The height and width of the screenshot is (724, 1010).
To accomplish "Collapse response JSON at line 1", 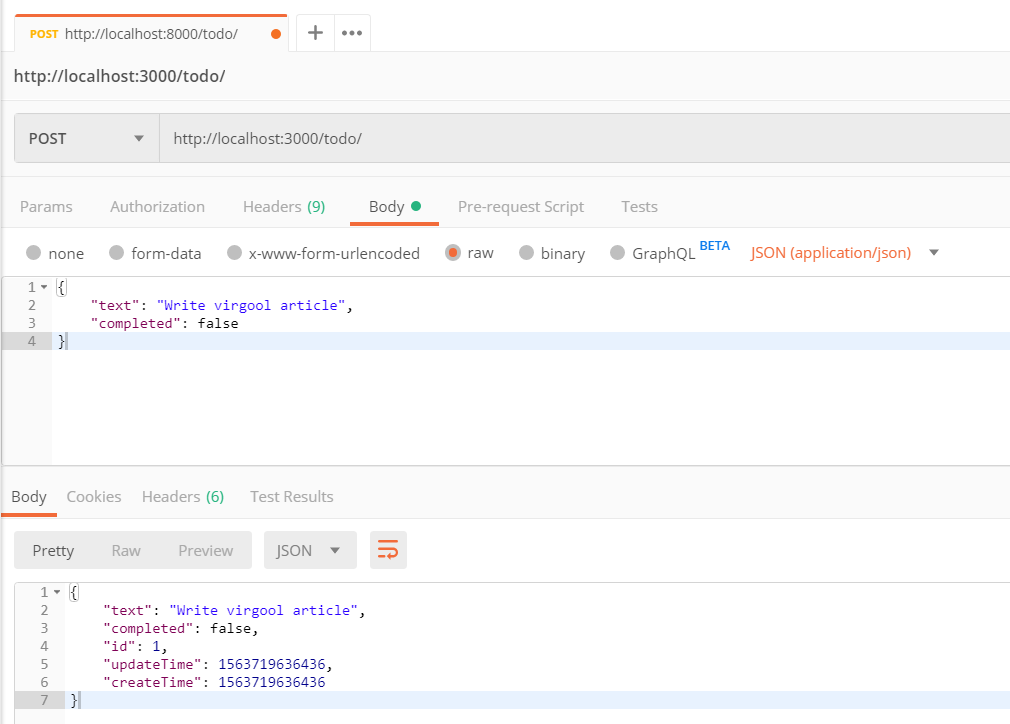I will pos(57,592).
